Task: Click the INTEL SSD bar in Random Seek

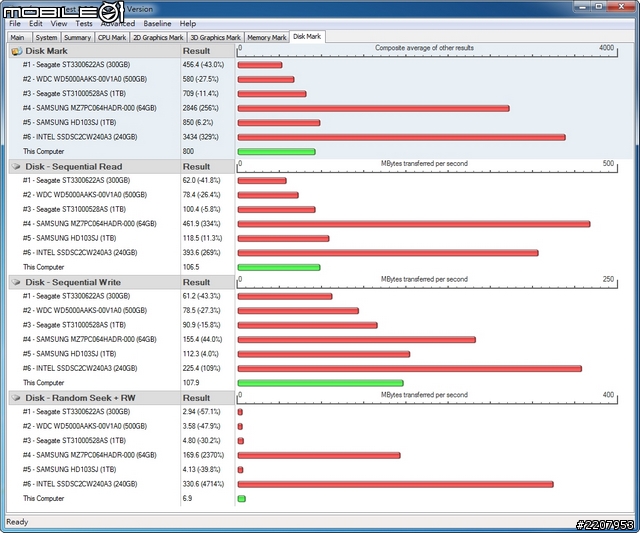Action: click(396, 484)
